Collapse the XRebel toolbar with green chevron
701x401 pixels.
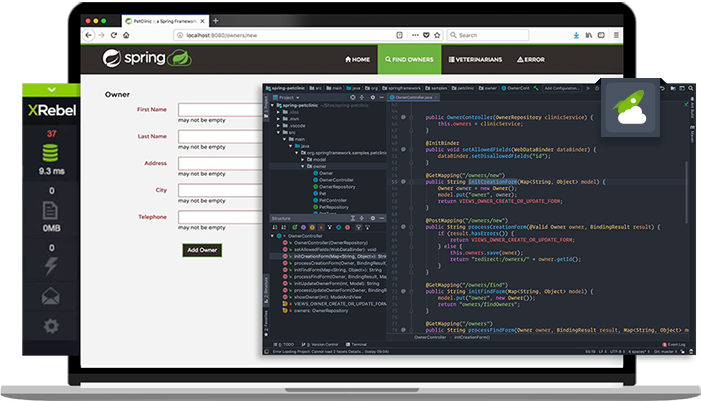coord(51,90)
